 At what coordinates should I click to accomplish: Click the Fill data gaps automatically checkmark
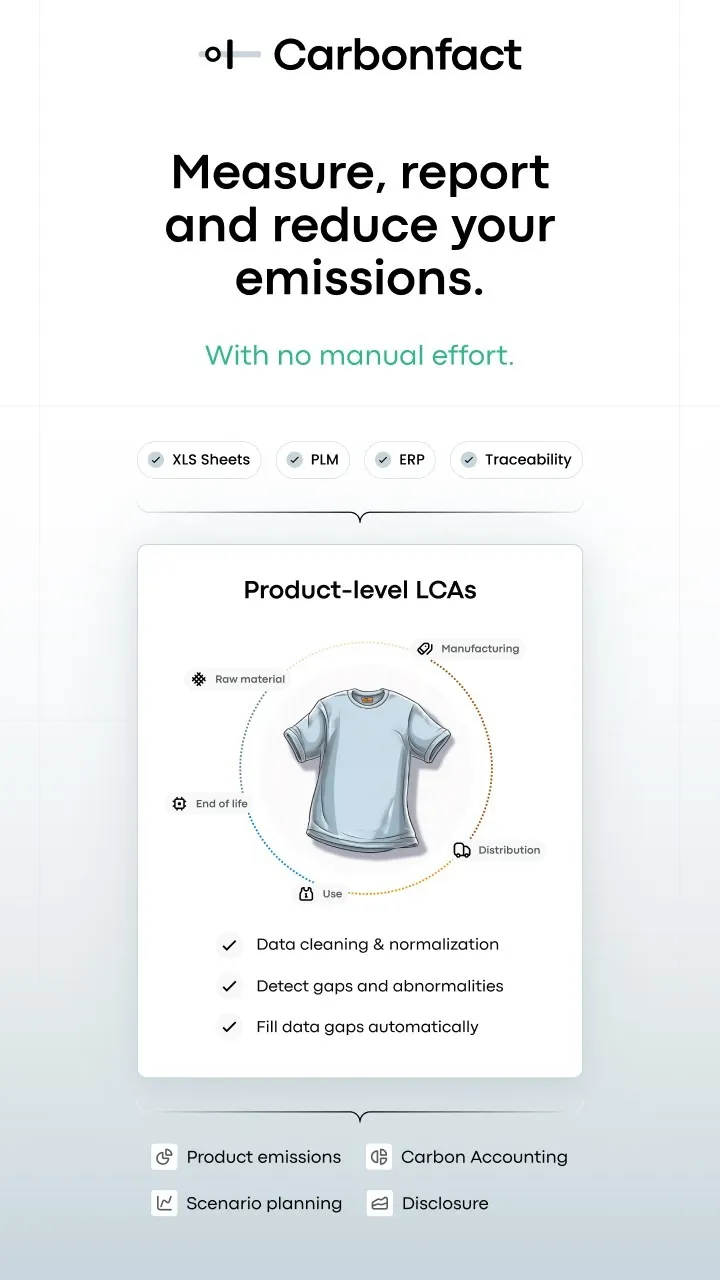[230, 1027]
